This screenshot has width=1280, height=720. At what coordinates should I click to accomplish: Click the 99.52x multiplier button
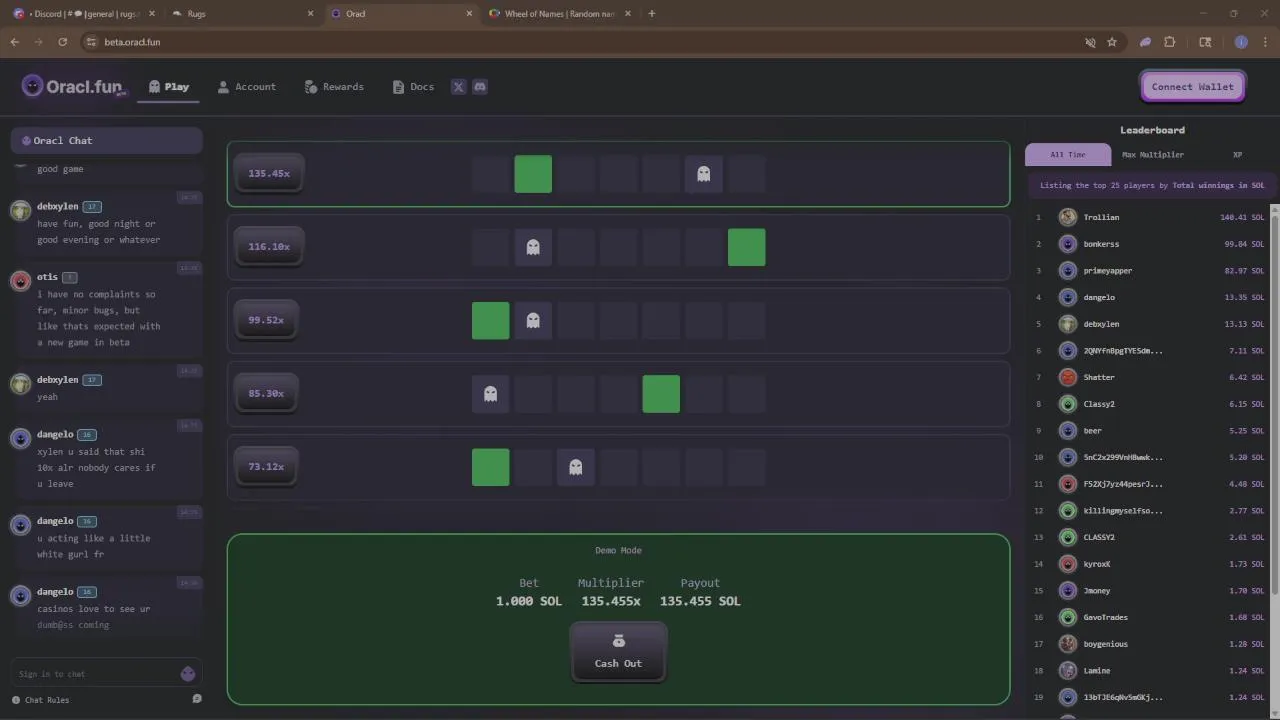click(266, 320)
